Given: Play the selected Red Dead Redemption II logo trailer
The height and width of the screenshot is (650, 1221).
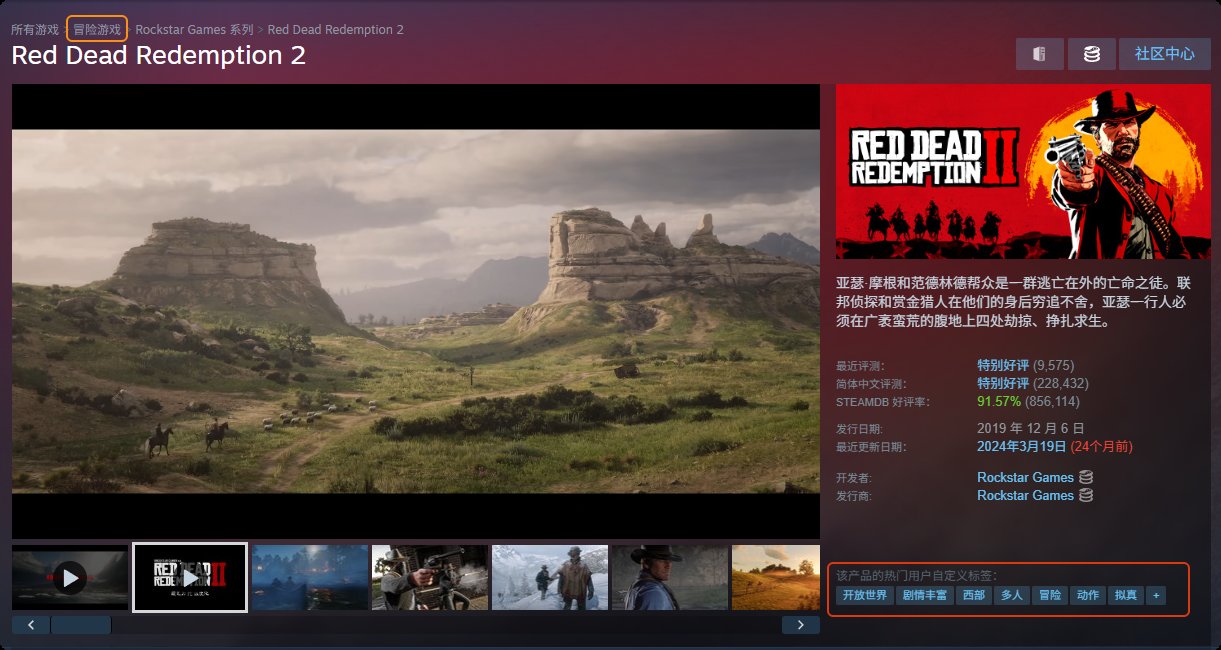Looking at the screenshot, I should [190, 577].
